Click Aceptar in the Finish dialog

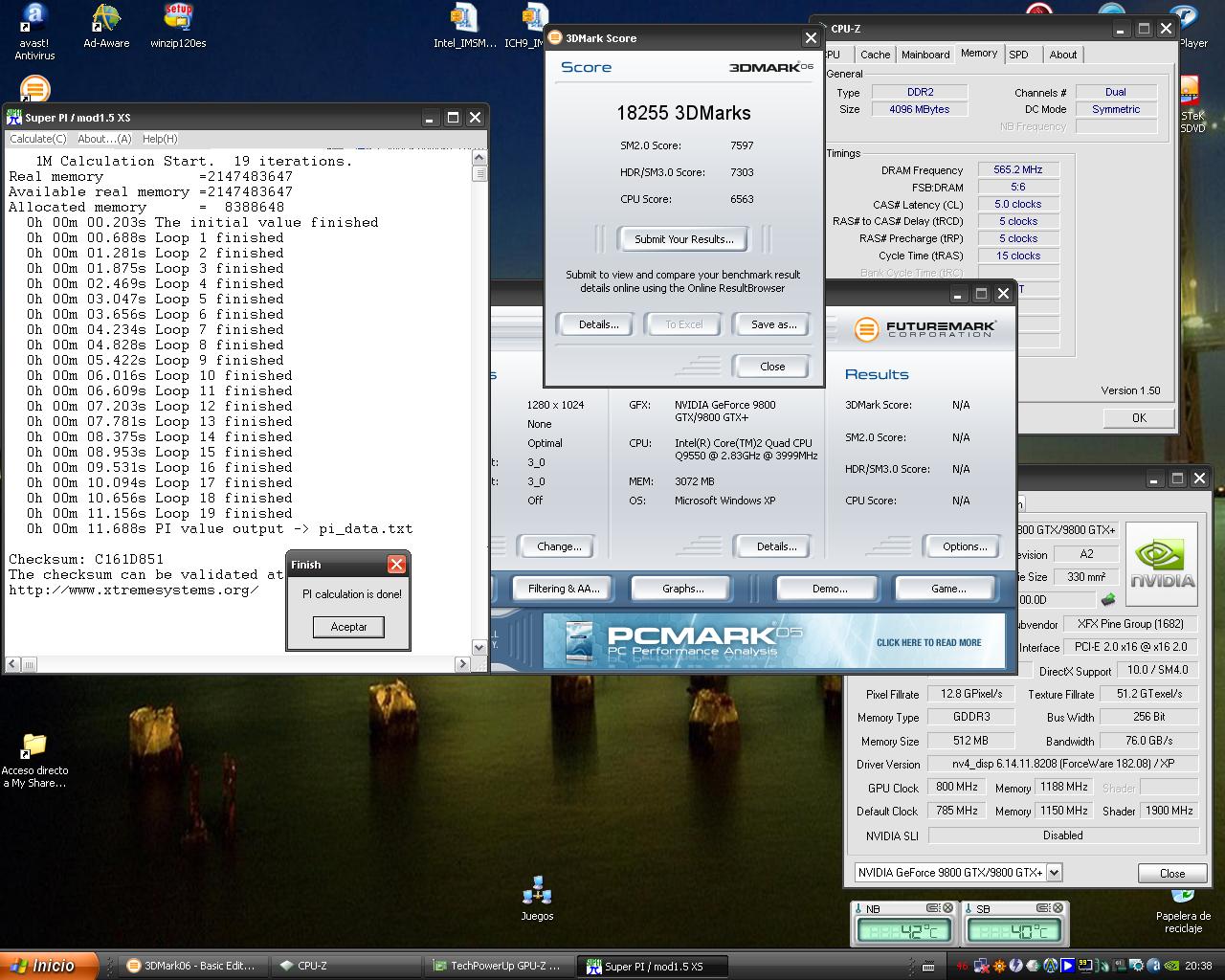pyautogui.click(x=348, y=627)
